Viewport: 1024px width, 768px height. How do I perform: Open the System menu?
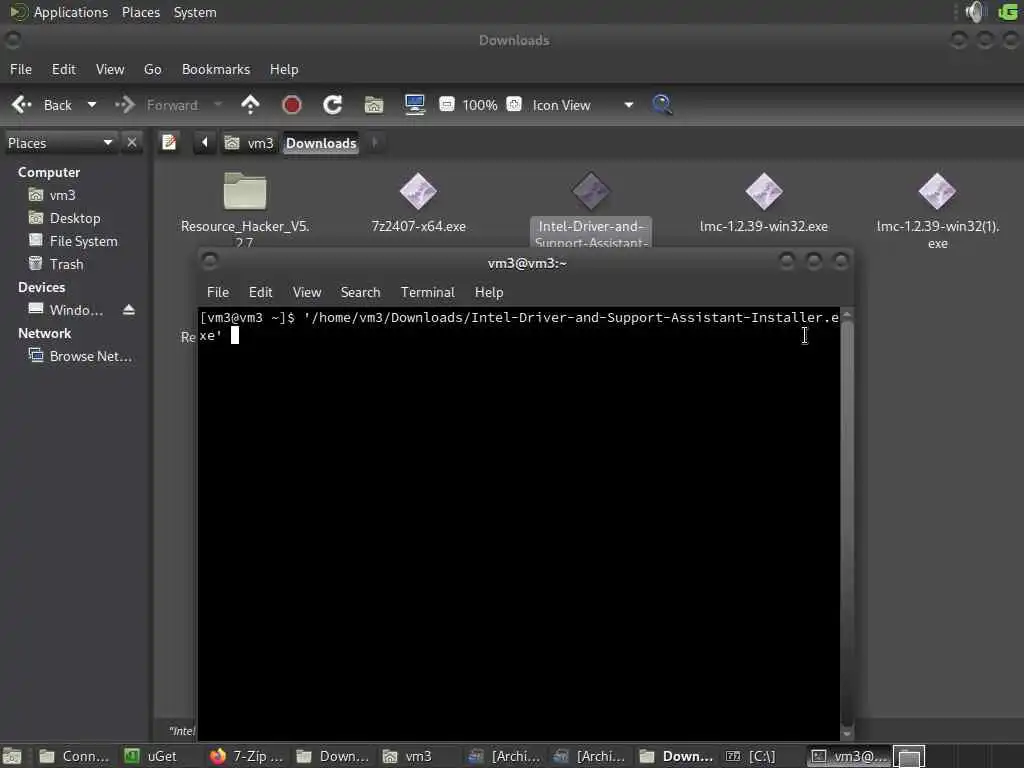(195, 12)
